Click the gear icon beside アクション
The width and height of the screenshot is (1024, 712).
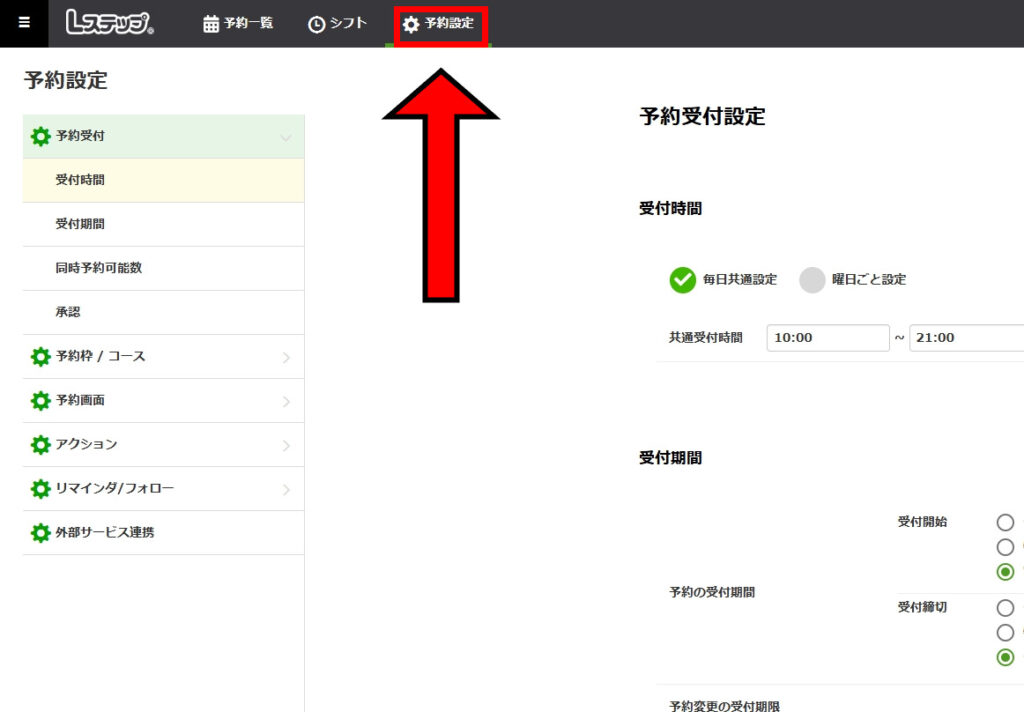pos(40,445)
